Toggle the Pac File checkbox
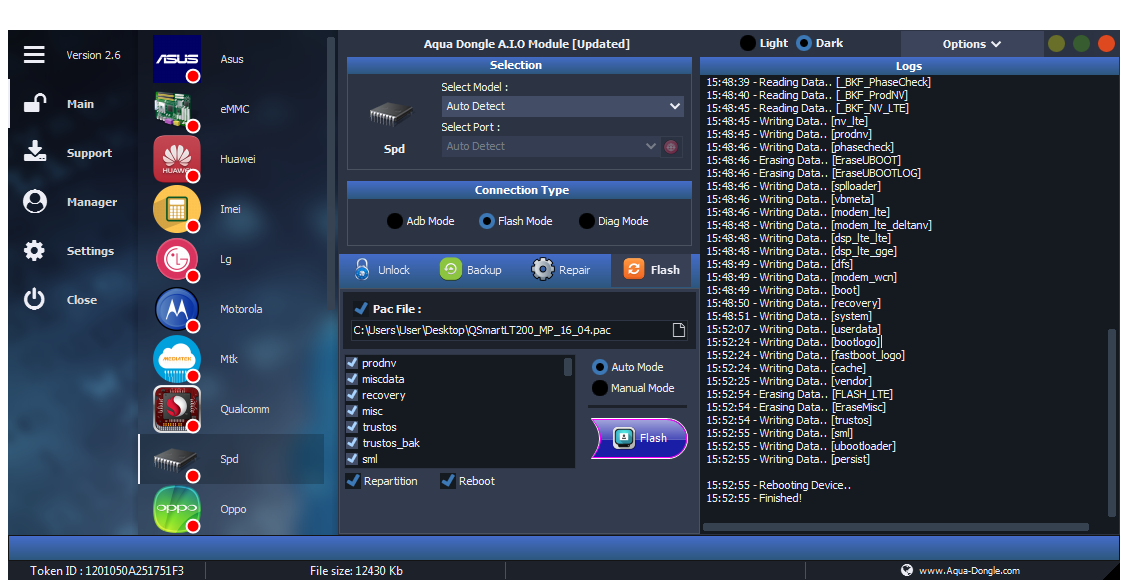The width and height of the screenshot is (1128, 588). (x=361, y=309)
